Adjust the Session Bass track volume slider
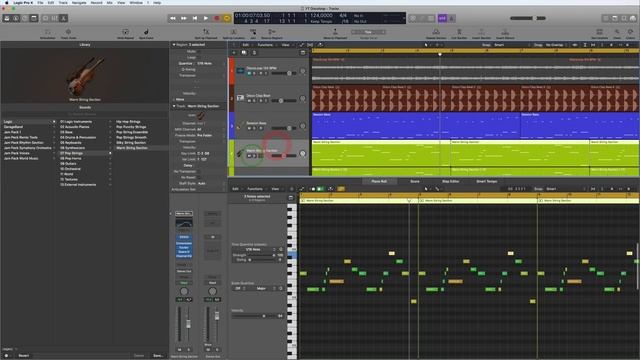Screen dimensions: 640x360 (x=284, y=128)
